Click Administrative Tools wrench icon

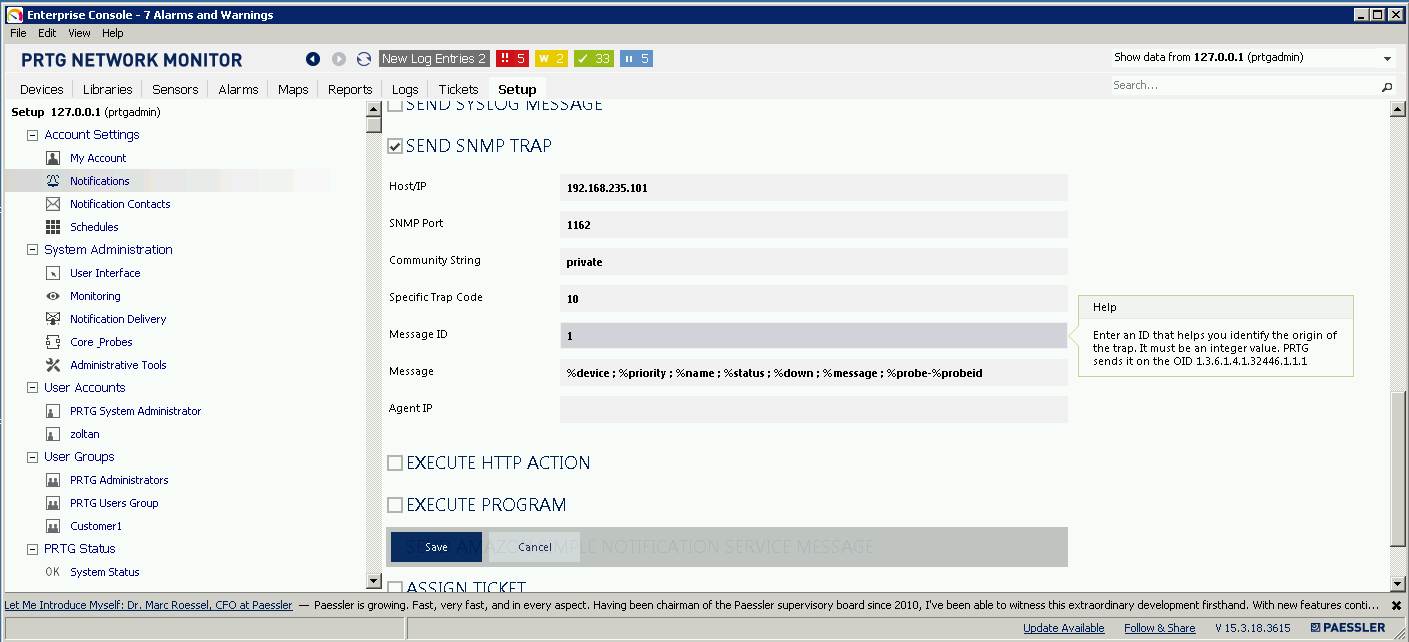coord(53,365)
